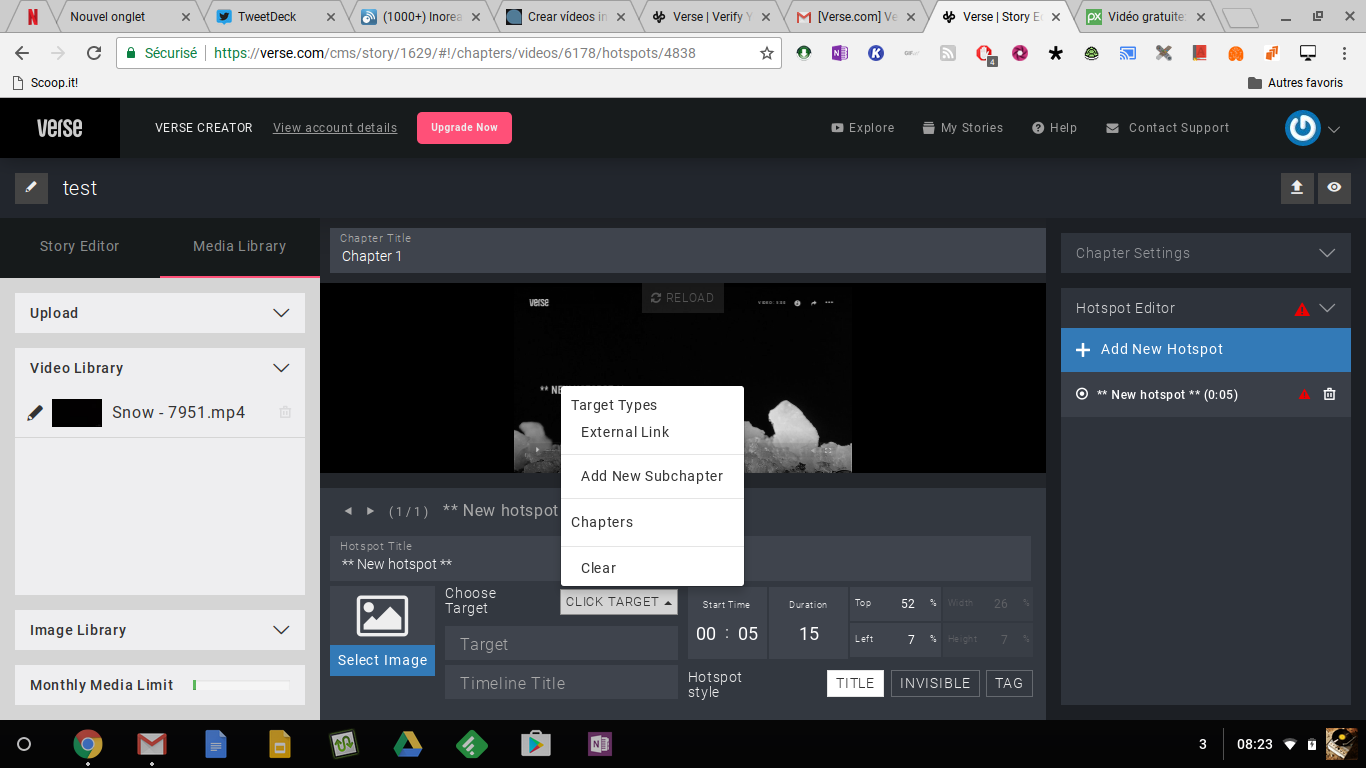Click the Select Image button
This screenshot has width=1366, height=768.
pyautogui.click(x=382, y=660)
